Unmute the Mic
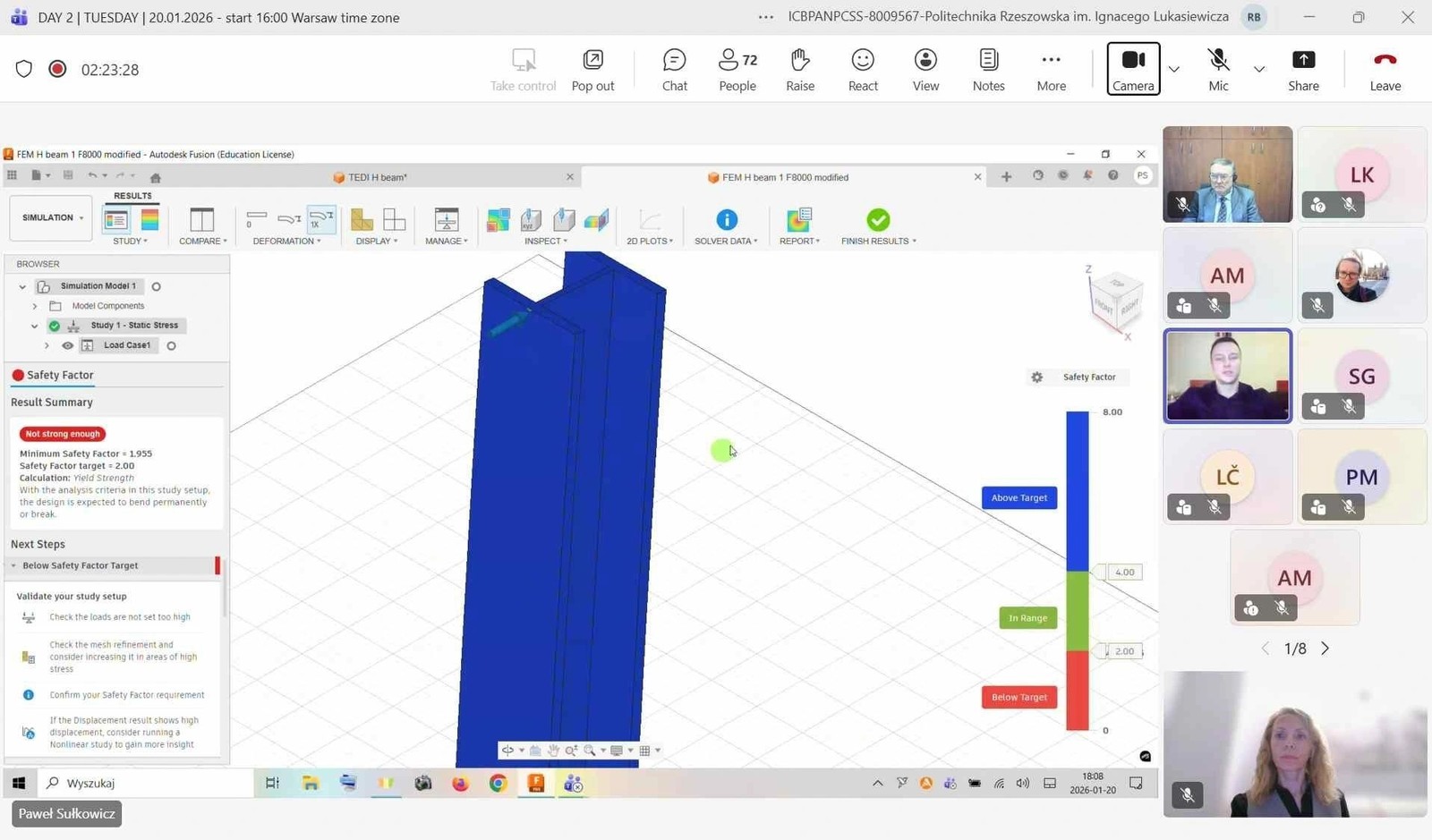Viewport: 1432px width, 840px height. click(x=1218, y=70)
